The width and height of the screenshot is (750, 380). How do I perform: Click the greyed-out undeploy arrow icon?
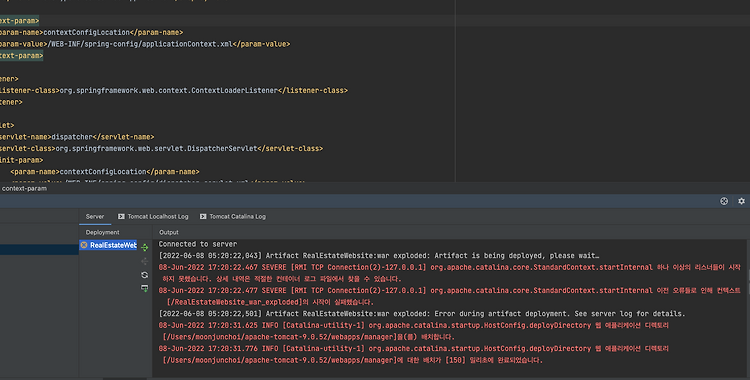pyautogui.click(x=145, y=261)
